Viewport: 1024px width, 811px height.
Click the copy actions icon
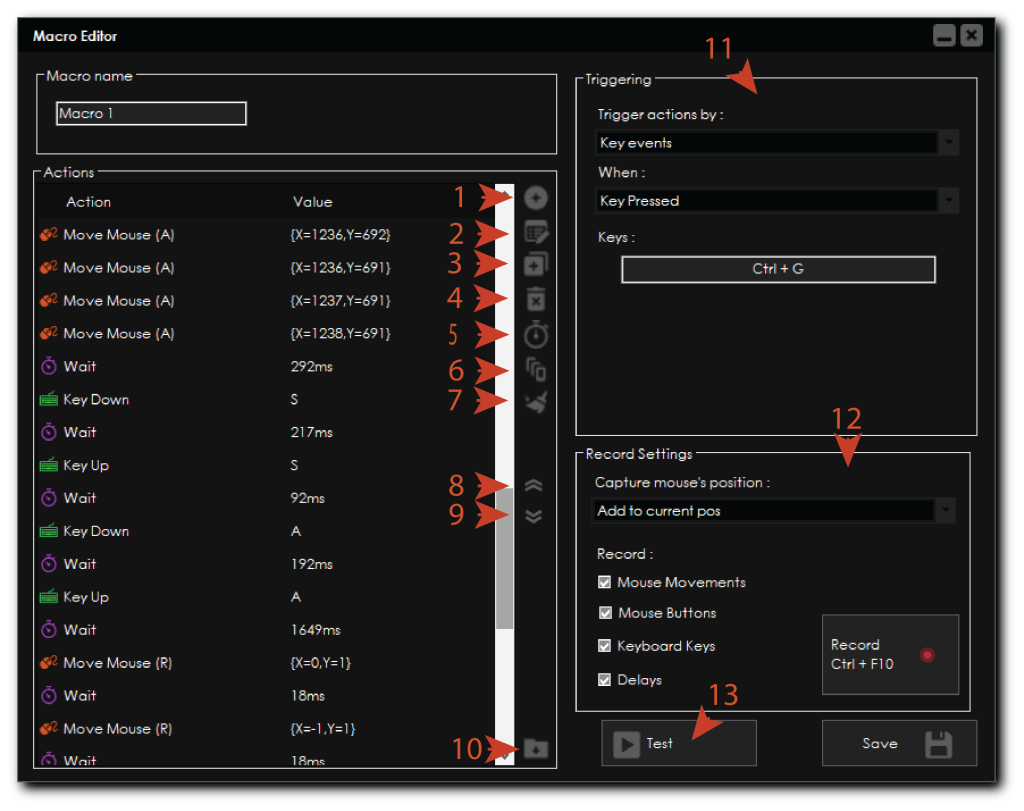(536, 370)
